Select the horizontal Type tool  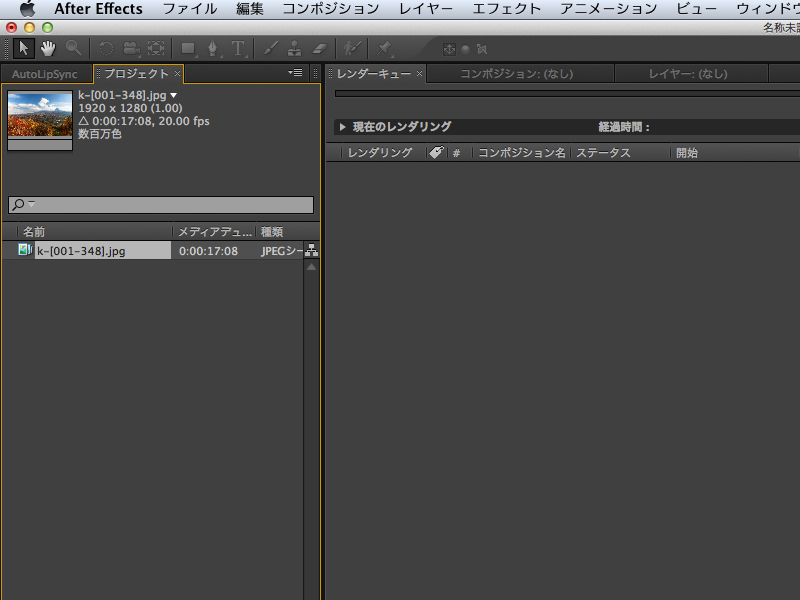pos(238,48)
